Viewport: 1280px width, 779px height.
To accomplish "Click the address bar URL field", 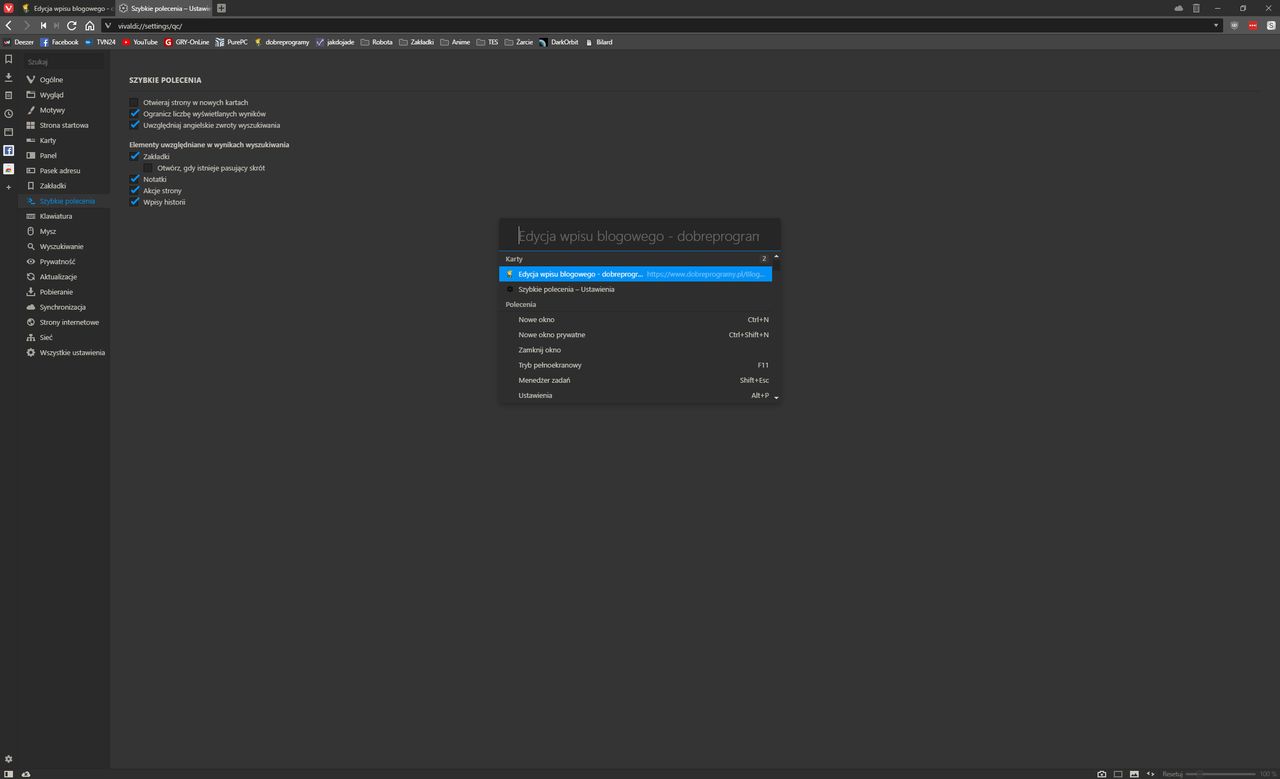I will [660, 25].
